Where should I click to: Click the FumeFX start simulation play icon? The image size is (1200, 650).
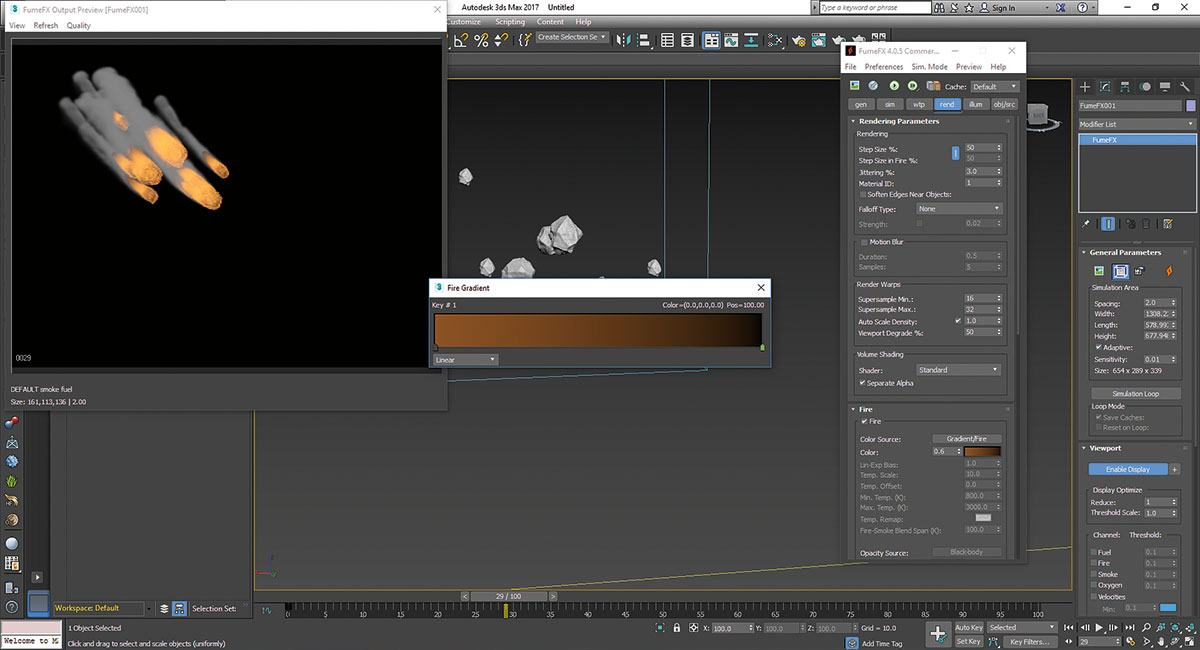tap(894, 86)
